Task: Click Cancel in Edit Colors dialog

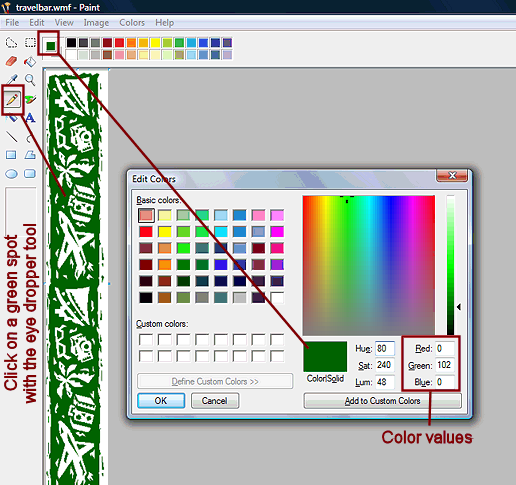Action: point(215,401)
